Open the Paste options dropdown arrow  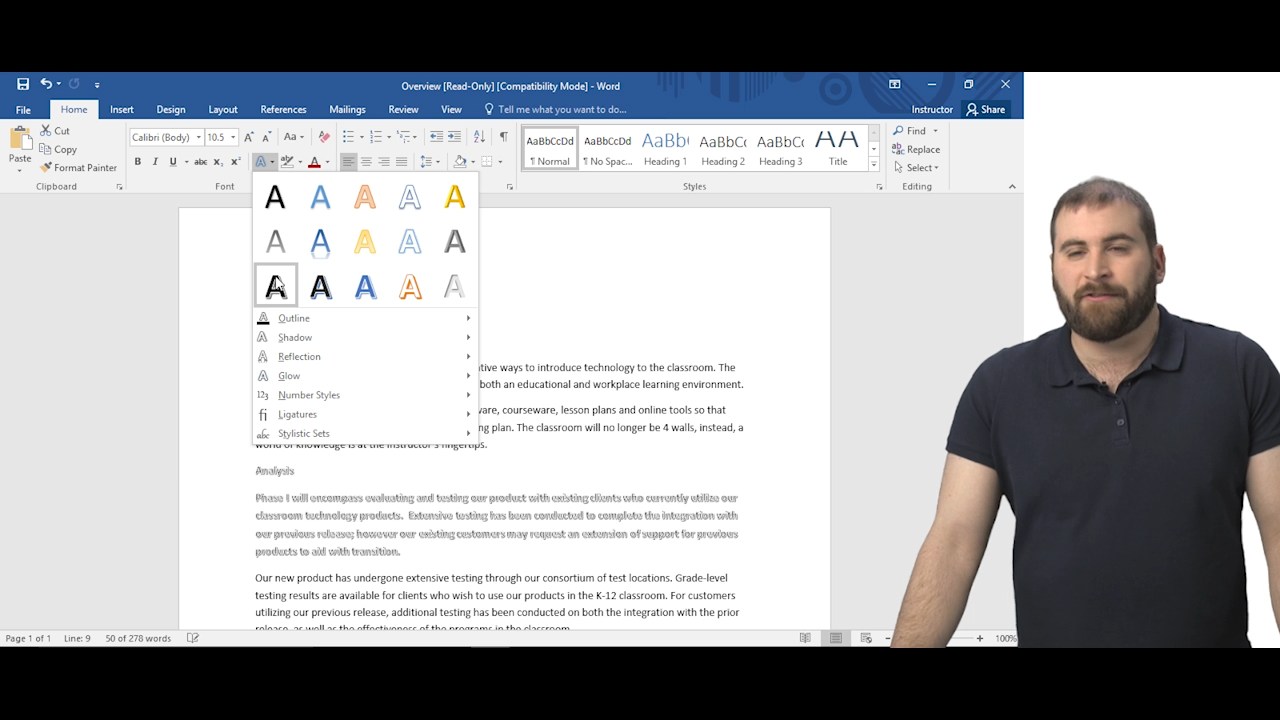coord(20,169)
